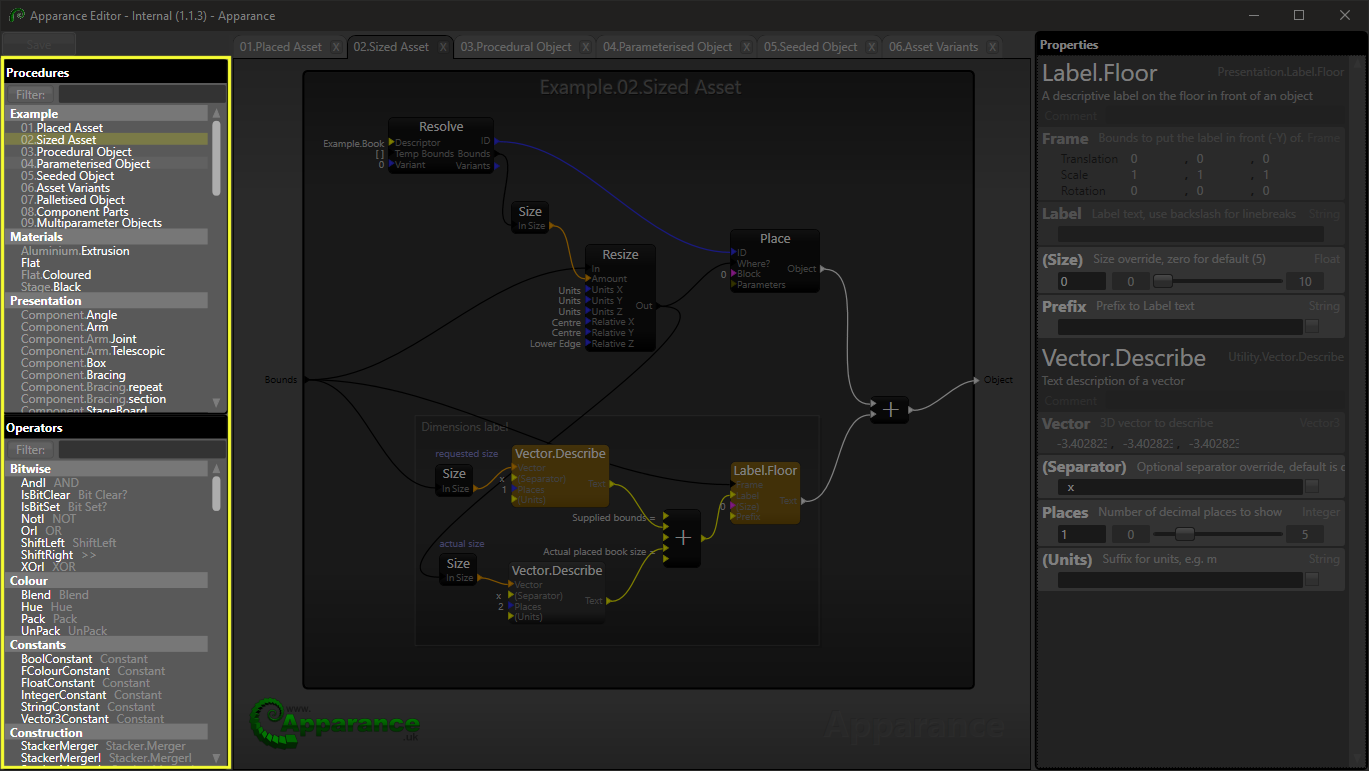Click the Places slider in Properties

tap(1185, 535)
